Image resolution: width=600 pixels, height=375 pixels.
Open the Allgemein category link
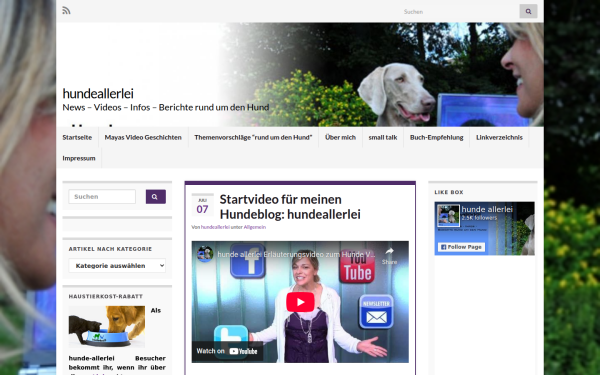pyautogui.click(x=254, y=227)
